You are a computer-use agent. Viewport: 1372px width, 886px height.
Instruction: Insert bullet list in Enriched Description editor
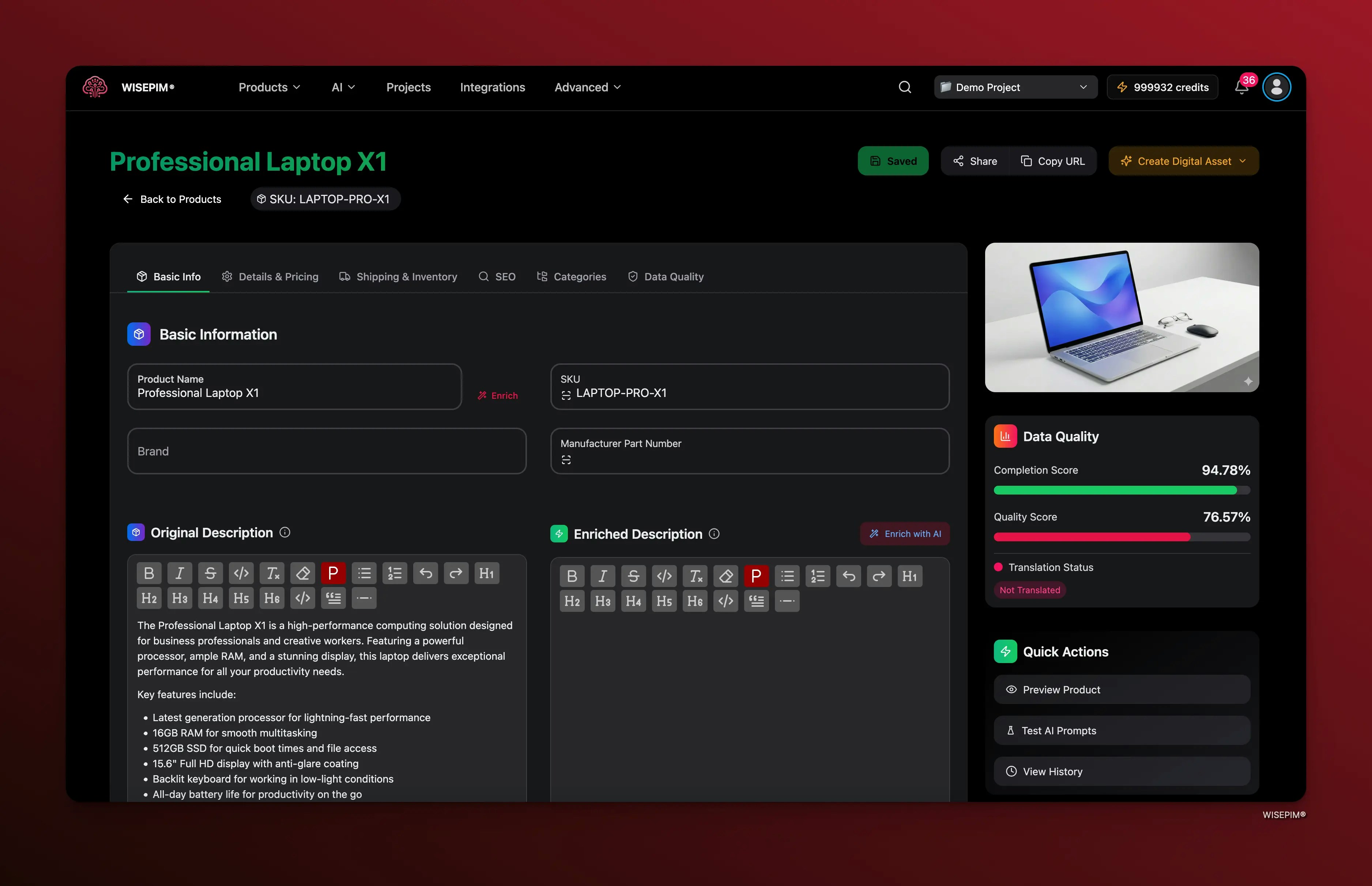(x=787, y=575)
